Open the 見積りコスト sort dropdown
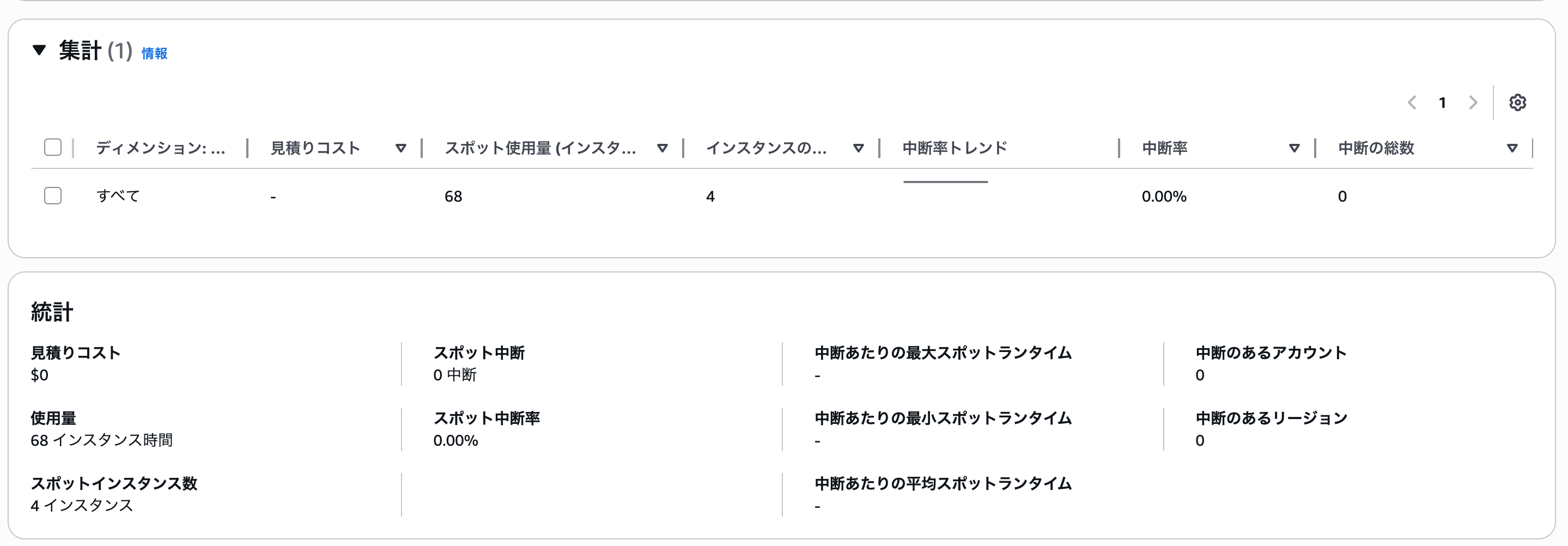The height and width of the screenshot is (546, 1568). click(400, 148)
